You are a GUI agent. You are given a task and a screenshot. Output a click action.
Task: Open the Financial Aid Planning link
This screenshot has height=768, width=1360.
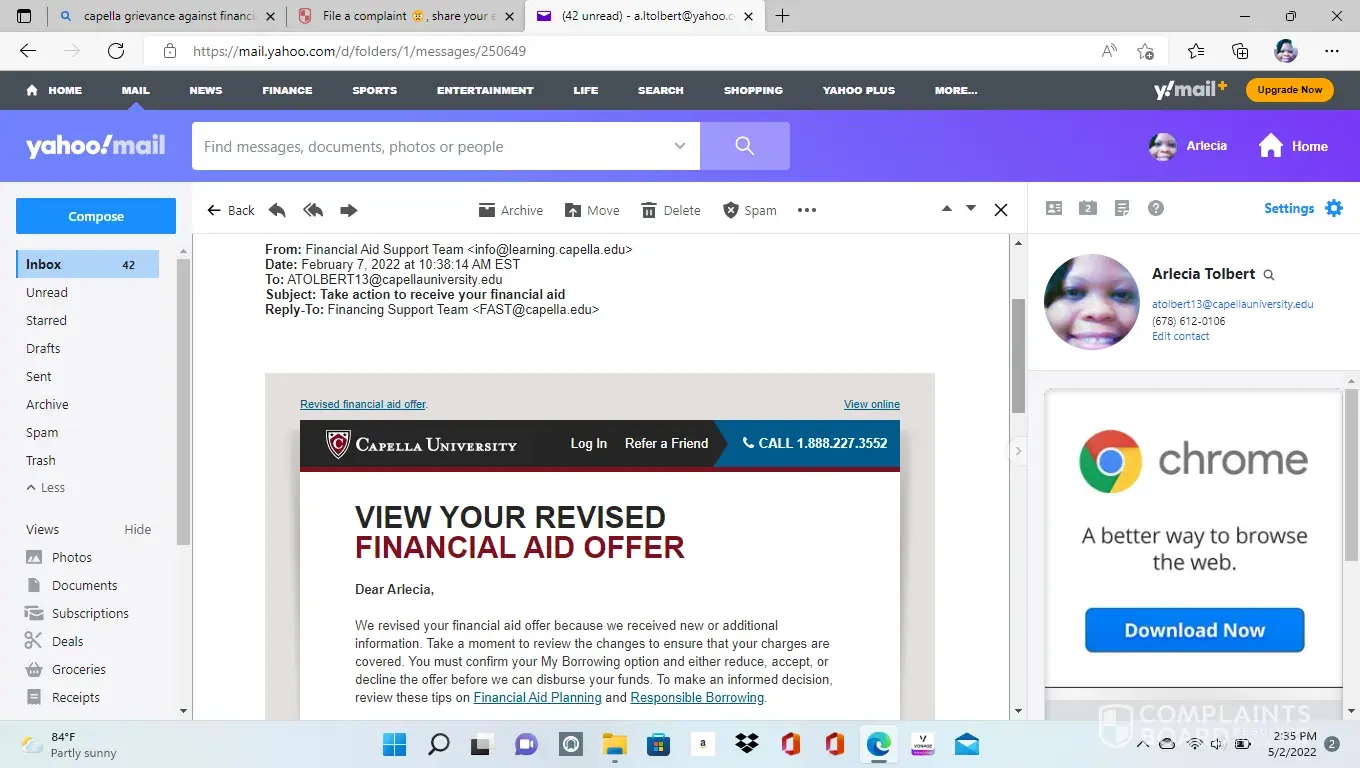(538, 697)
